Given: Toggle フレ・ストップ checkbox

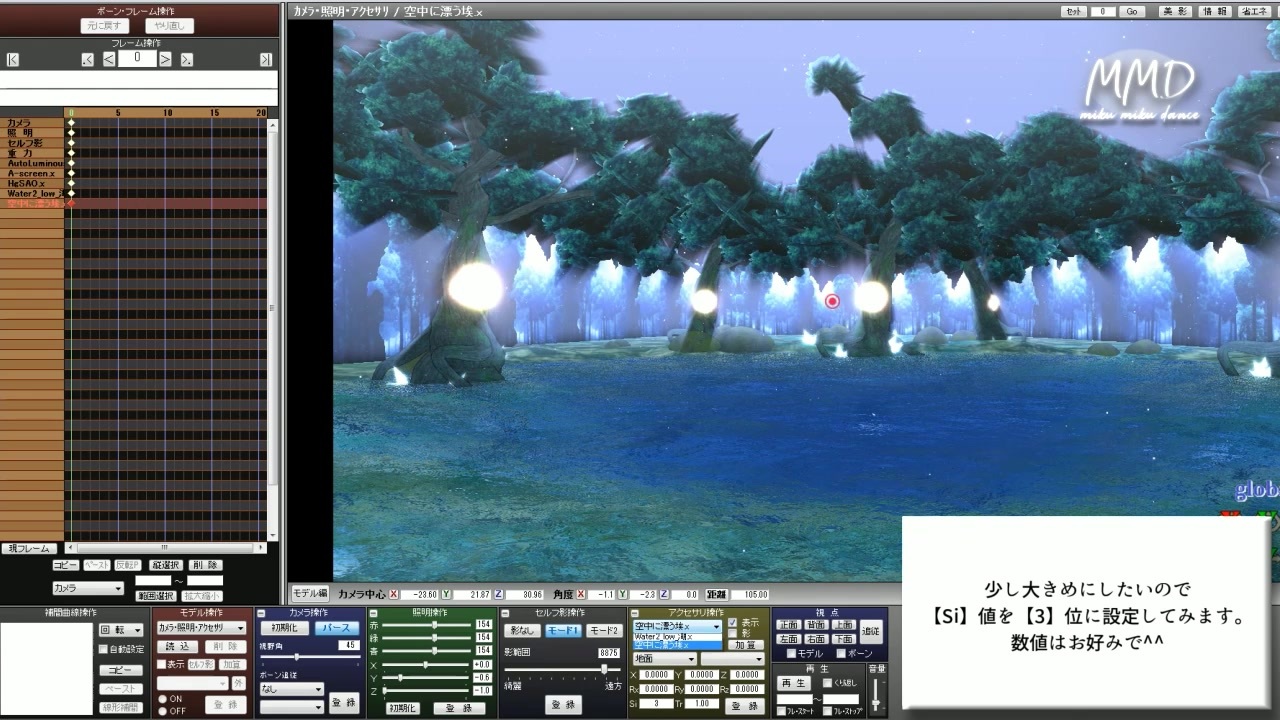Looking at the screenshot, I should 827,711.
